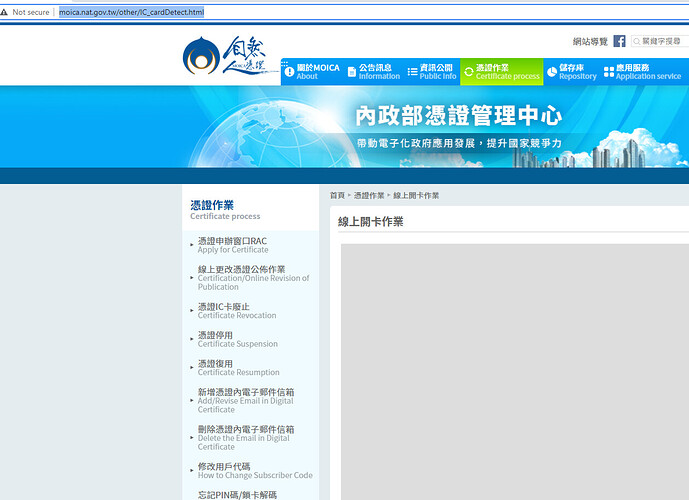Open Apply for Certificate sidebar link
This screenshot has height=500, width=689.
click(x=233, y=245)
